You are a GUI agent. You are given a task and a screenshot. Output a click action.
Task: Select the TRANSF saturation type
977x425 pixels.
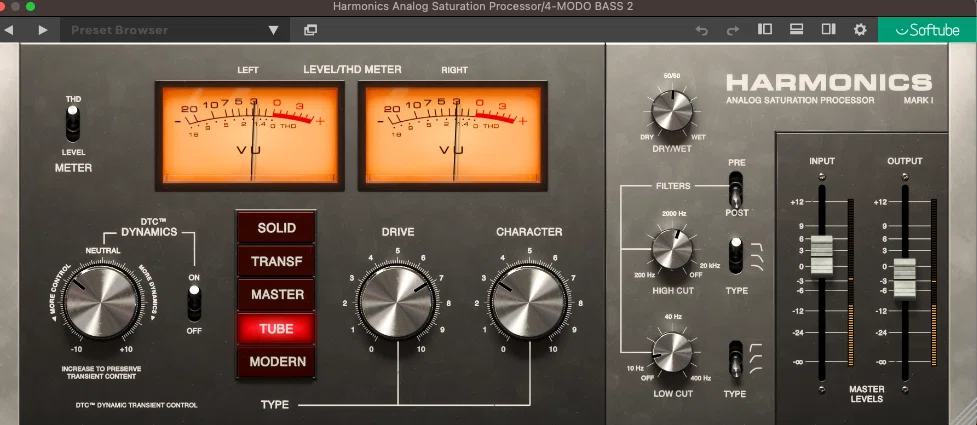point(276,261)
